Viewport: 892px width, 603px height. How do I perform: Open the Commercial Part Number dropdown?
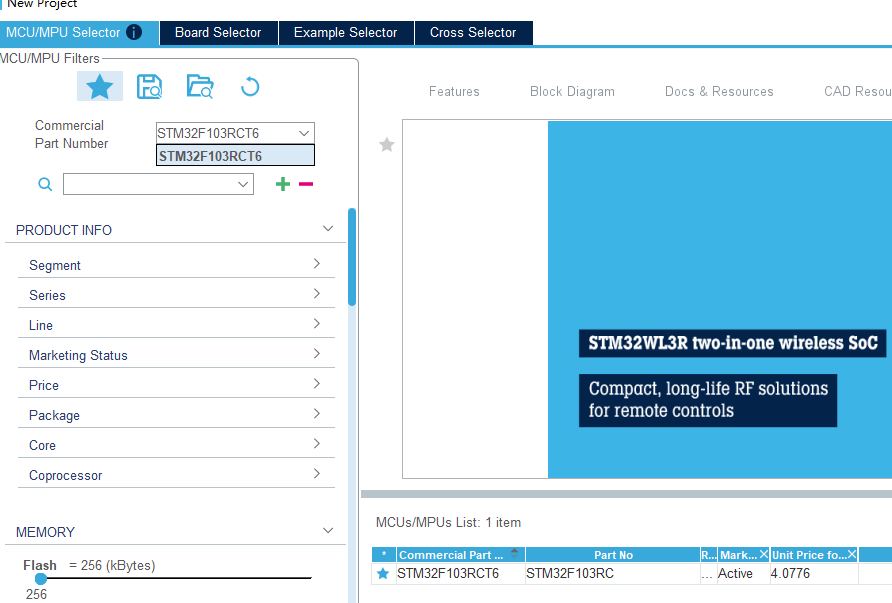(x=304, y=133)
